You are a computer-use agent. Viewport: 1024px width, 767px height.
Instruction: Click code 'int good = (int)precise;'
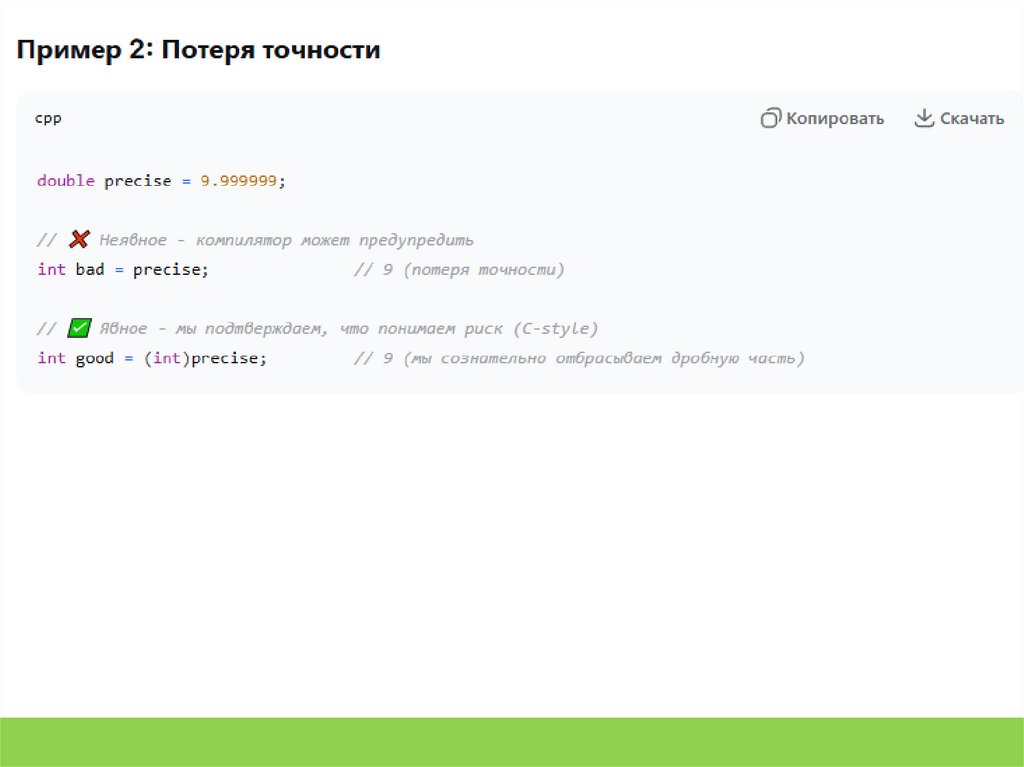(152, 358)
